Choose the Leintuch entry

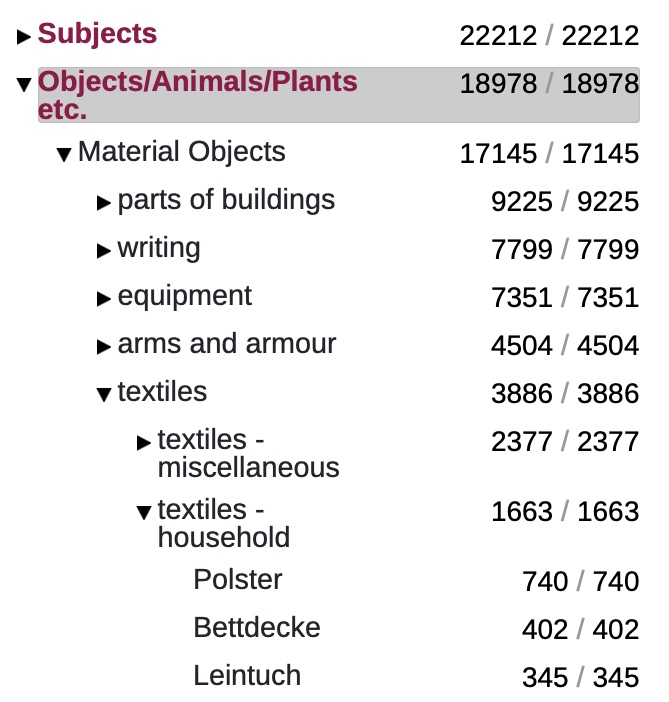click(x=247, y=676)
